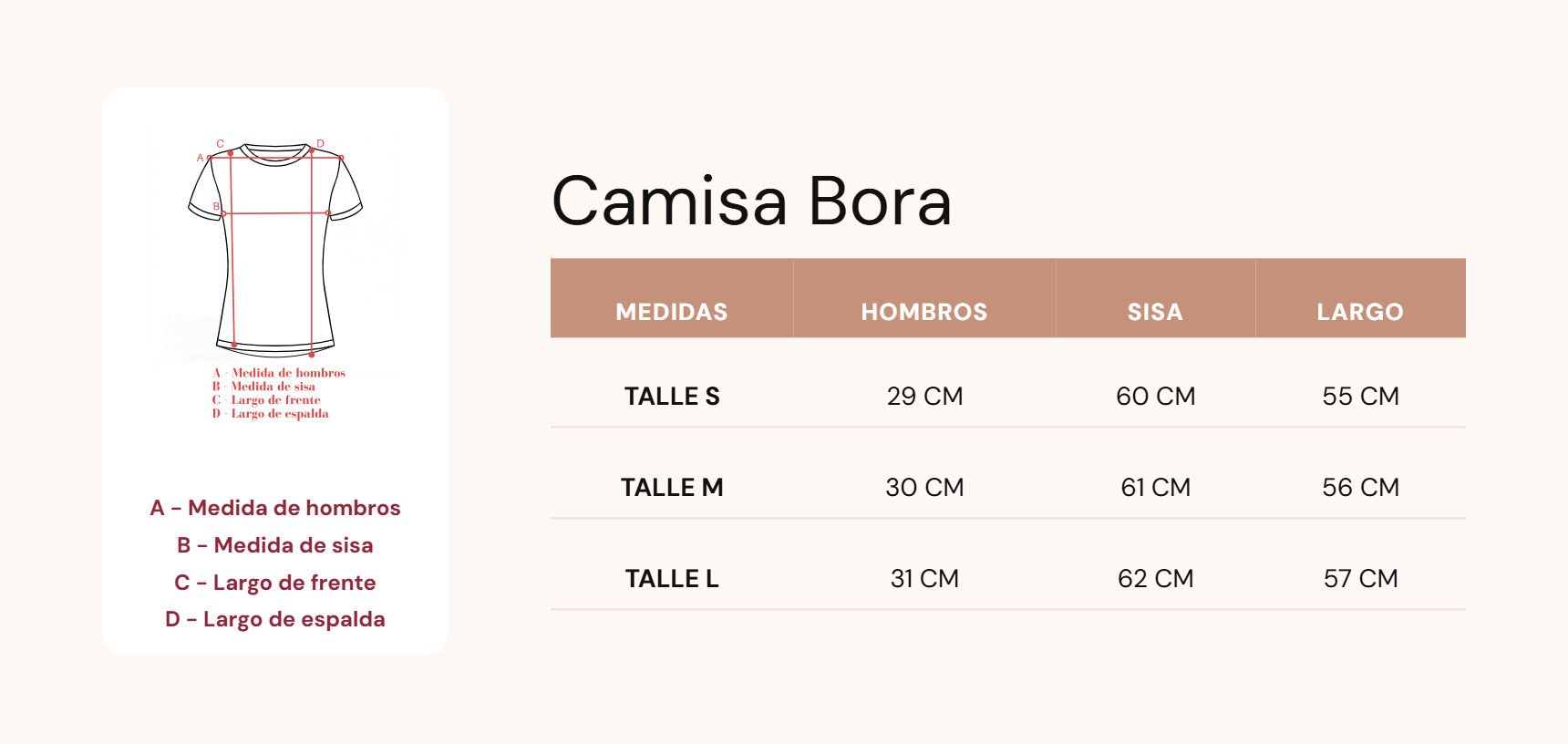Select the HOMBROS column header
This screenshot has height=744, width=1568.
coord(924,312)
